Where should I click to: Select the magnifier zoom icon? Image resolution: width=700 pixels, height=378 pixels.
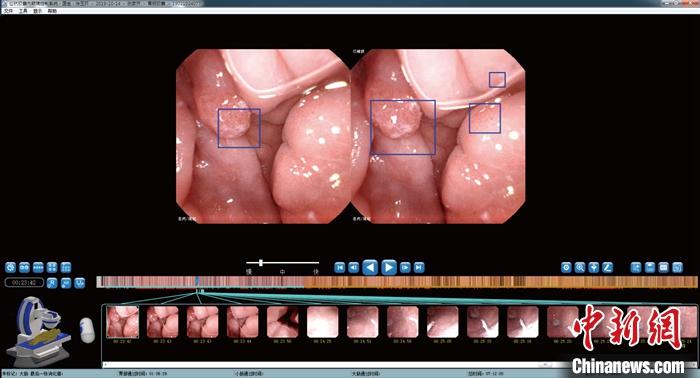580,267
